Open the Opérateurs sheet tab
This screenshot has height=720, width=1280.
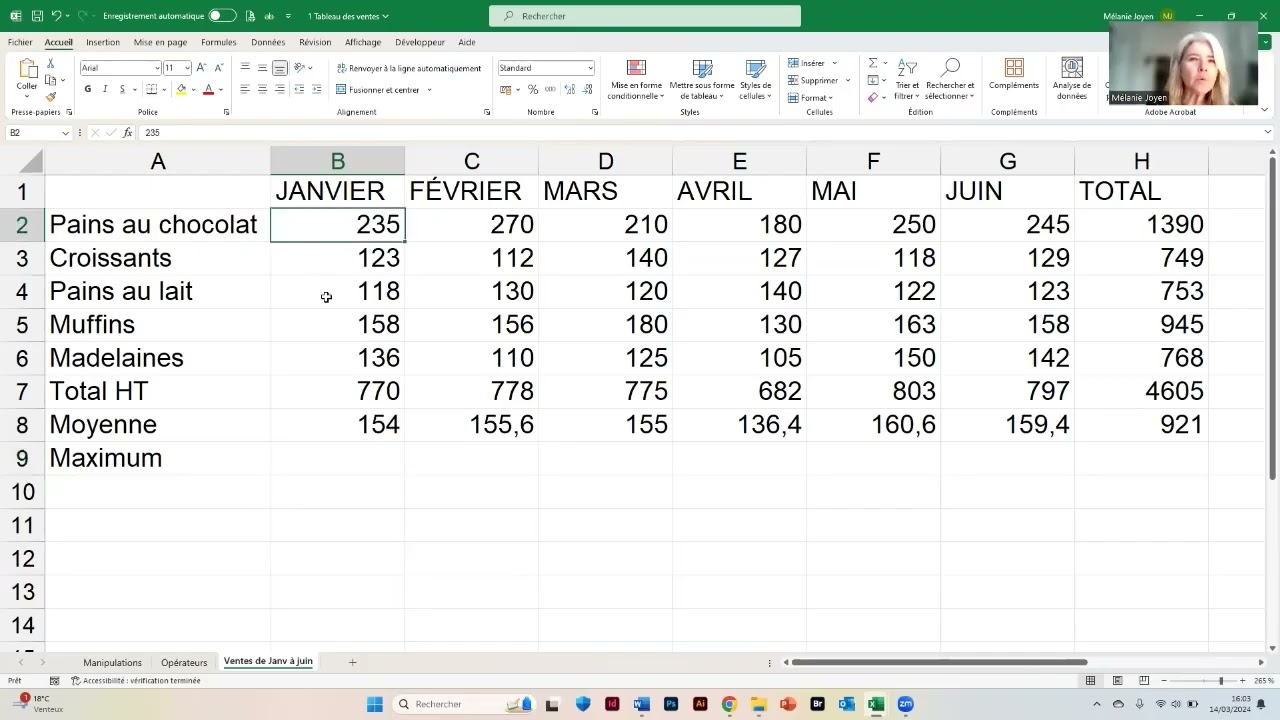(184, 662)
